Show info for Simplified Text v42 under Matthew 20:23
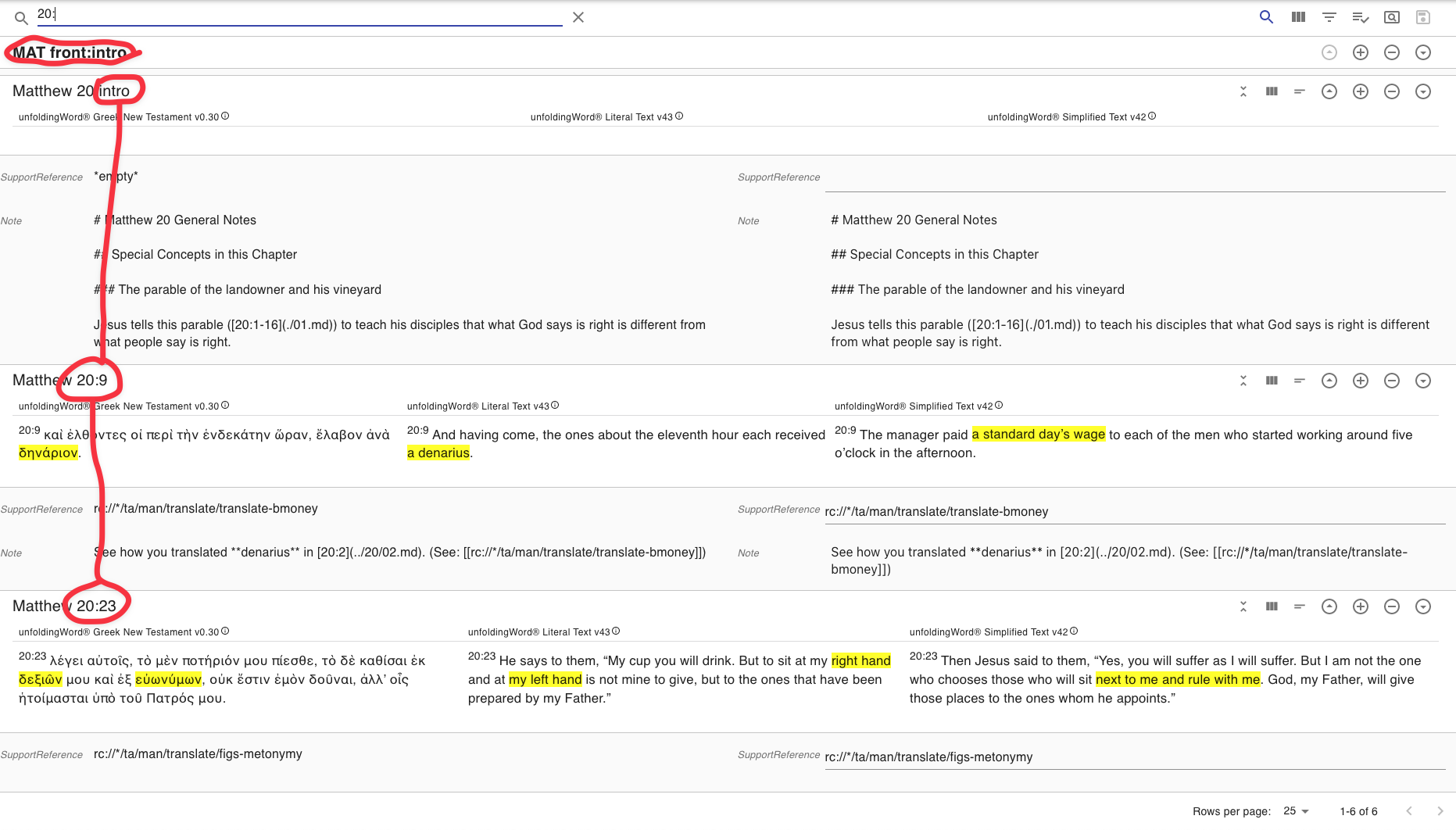The image size is (1456, 830). (1074, 631)
